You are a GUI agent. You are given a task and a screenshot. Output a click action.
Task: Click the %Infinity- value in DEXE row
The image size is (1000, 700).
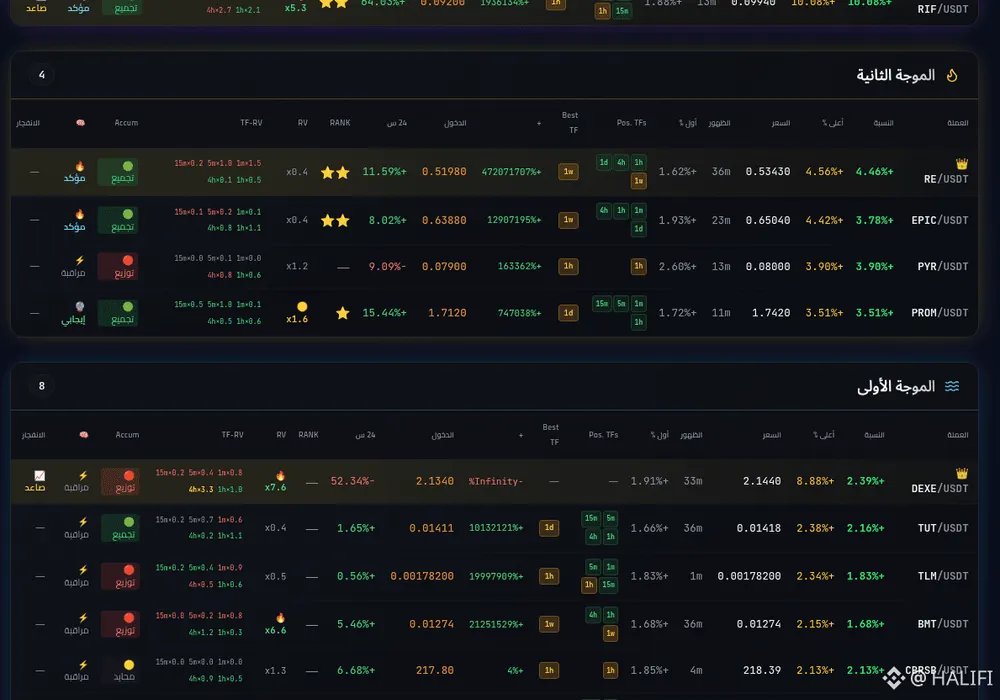496,481
